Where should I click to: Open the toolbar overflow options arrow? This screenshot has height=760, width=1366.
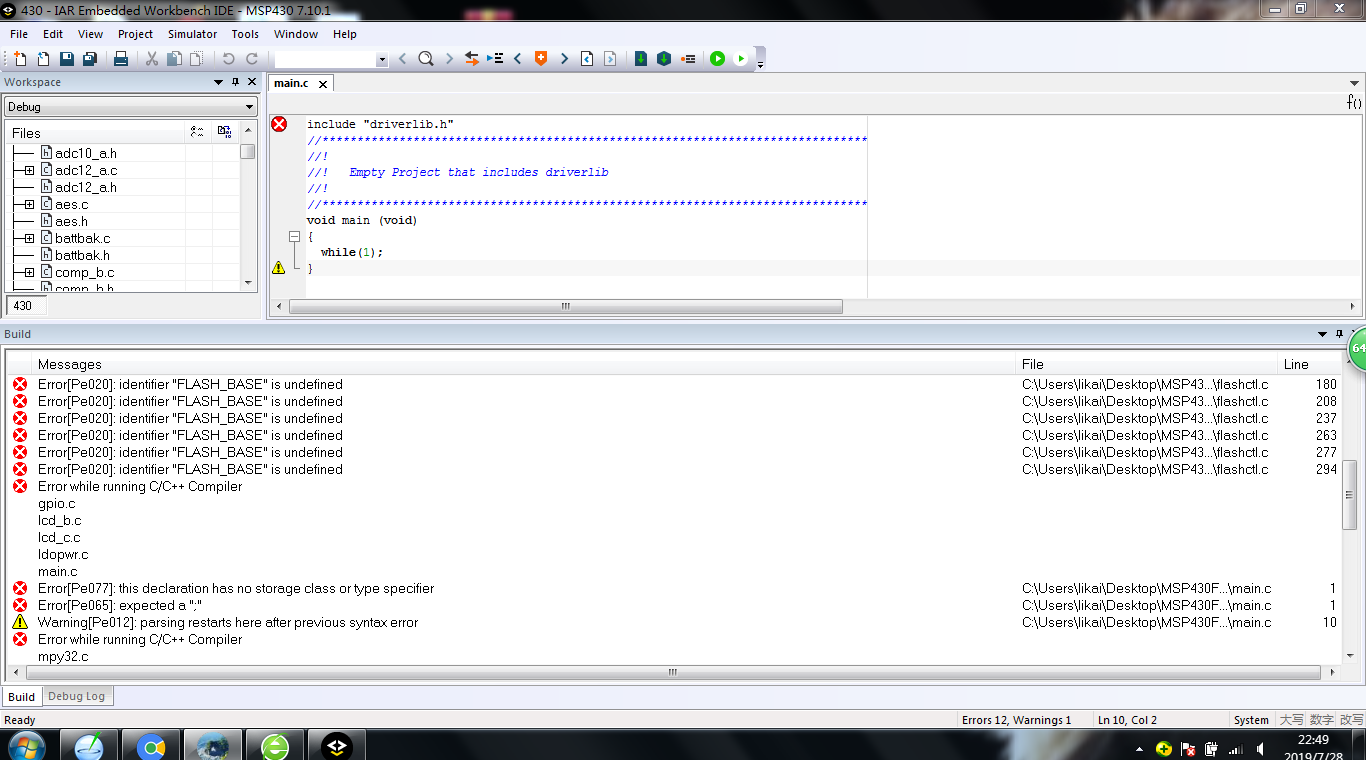coord(761,64)
